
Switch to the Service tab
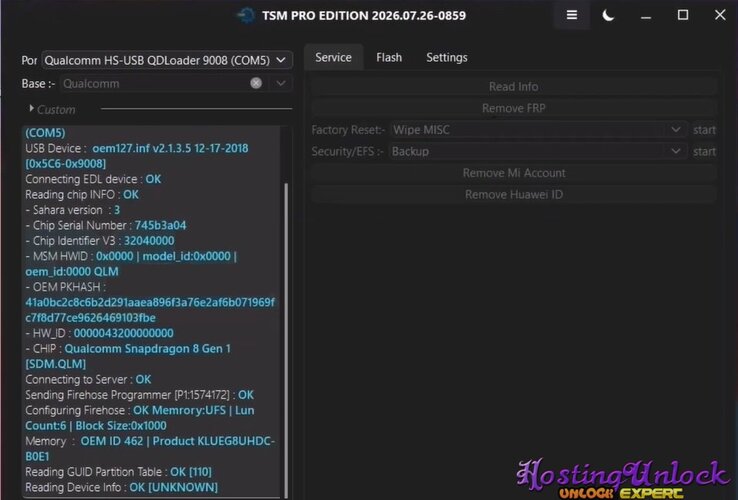tap(333, 57)
